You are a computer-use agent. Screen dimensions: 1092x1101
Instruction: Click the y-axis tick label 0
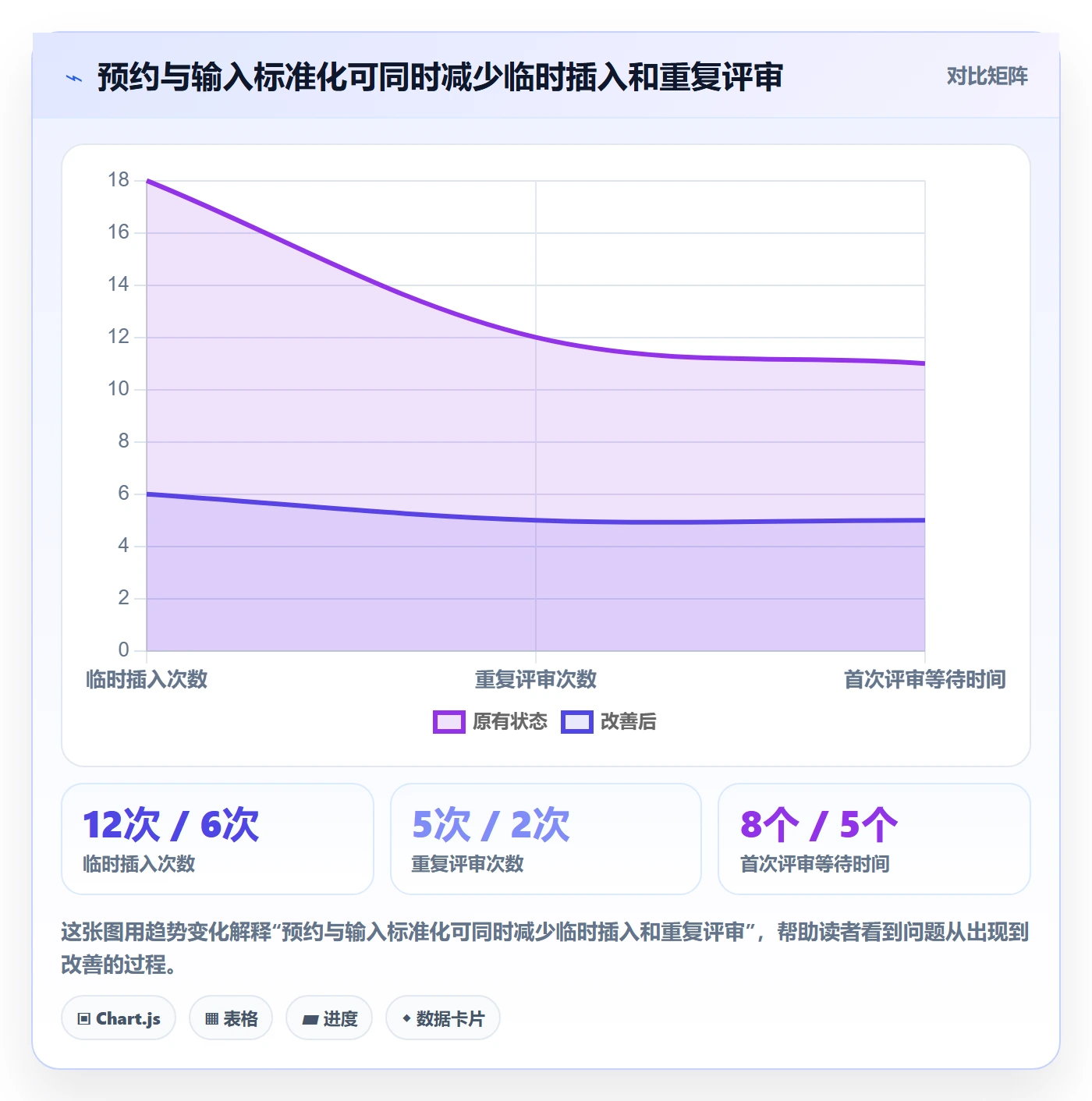click(123, 650)
